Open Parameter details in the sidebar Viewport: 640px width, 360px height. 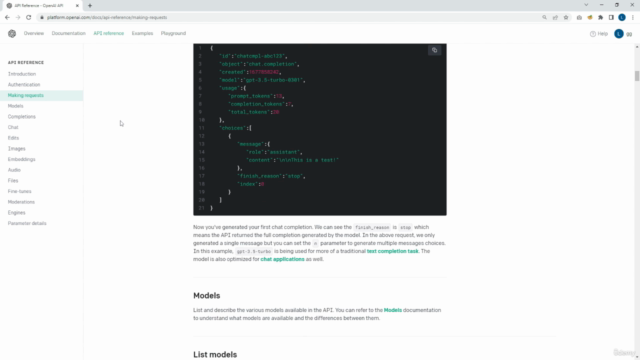(27, 223)
